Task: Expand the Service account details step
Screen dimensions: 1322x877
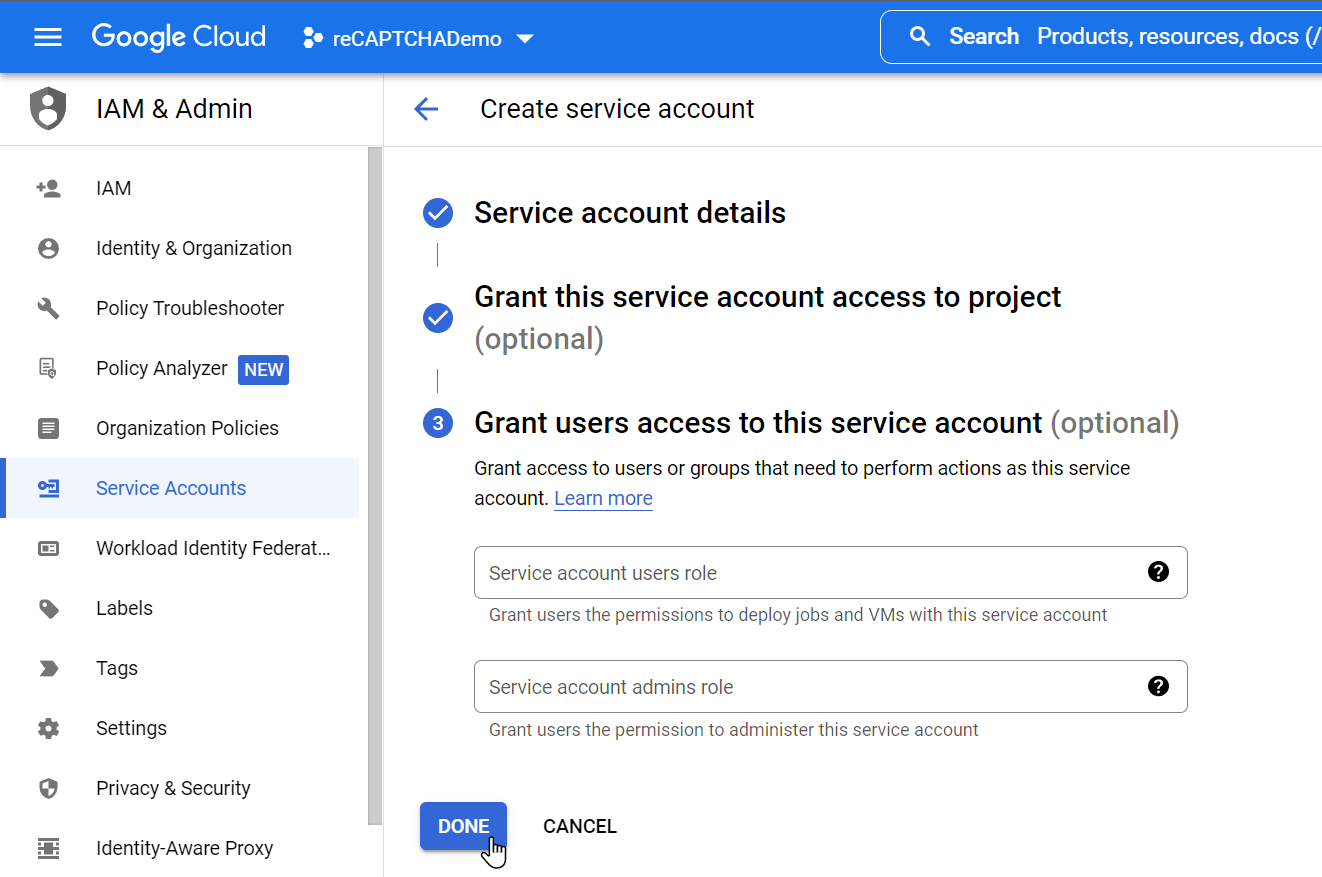Action: point(630,213)
